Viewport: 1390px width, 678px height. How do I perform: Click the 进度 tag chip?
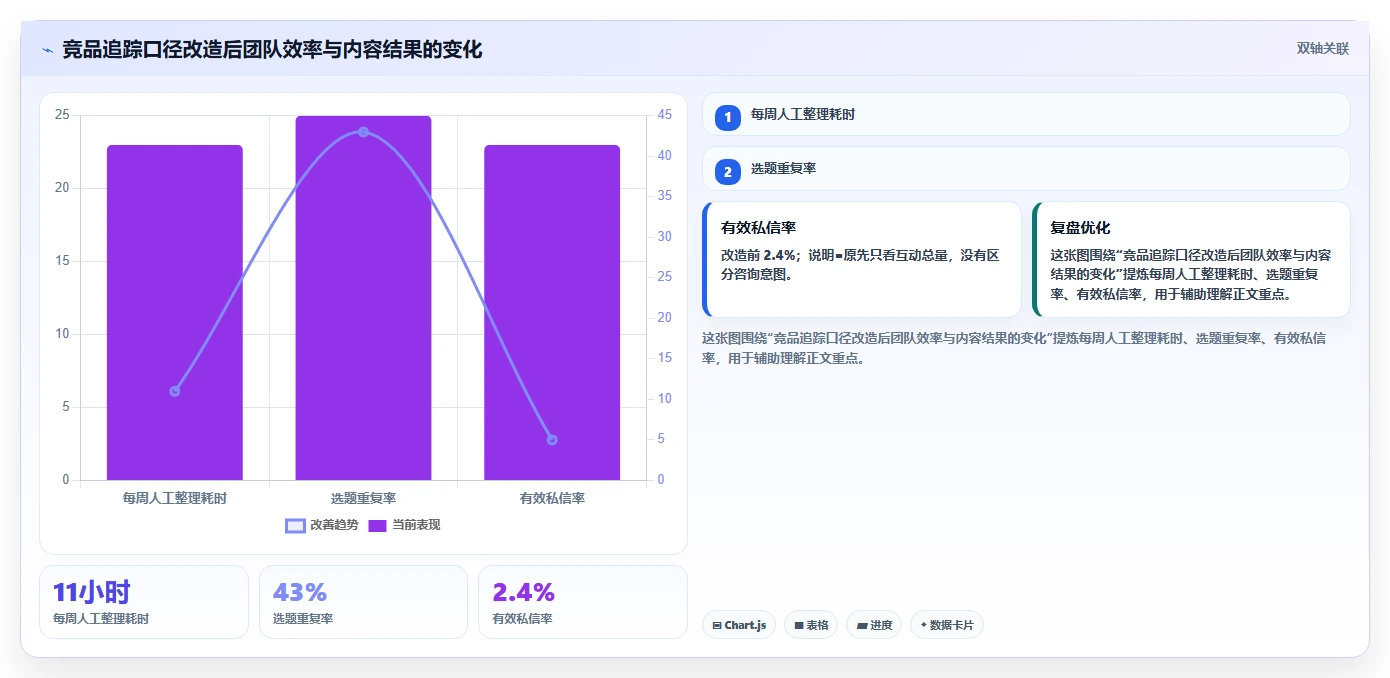[874, 625]
